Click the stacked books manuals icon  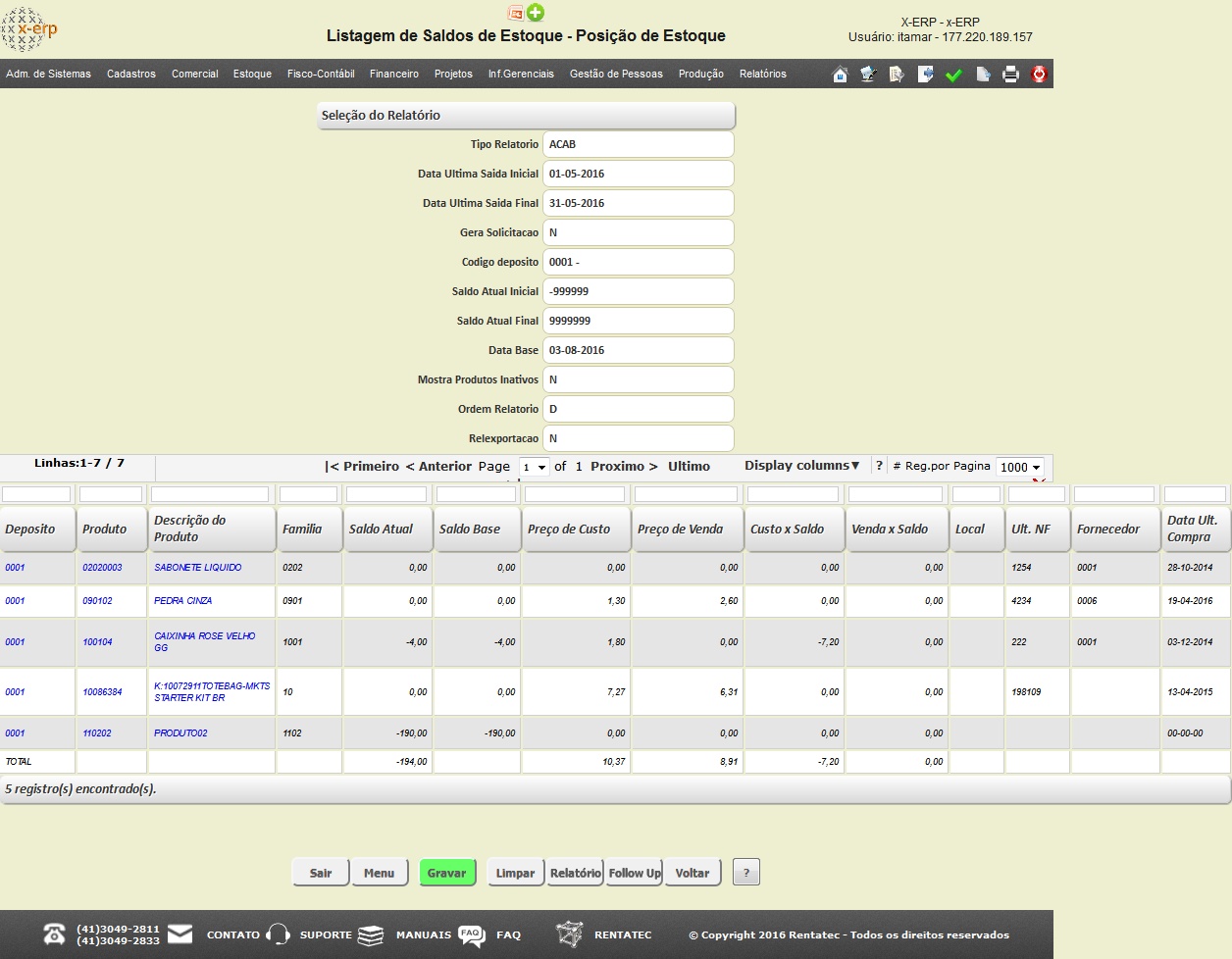pyautogui.click(x=371, y=934)
